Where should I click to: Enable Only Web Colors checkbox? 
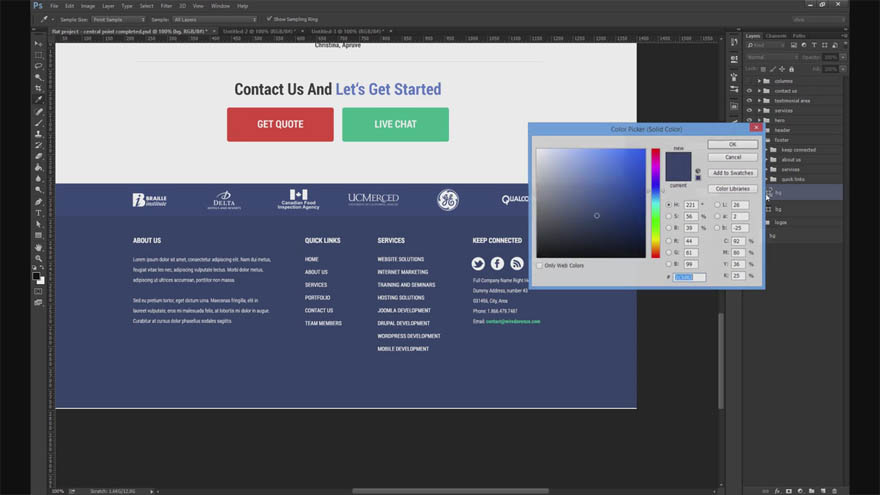point(539,265)
